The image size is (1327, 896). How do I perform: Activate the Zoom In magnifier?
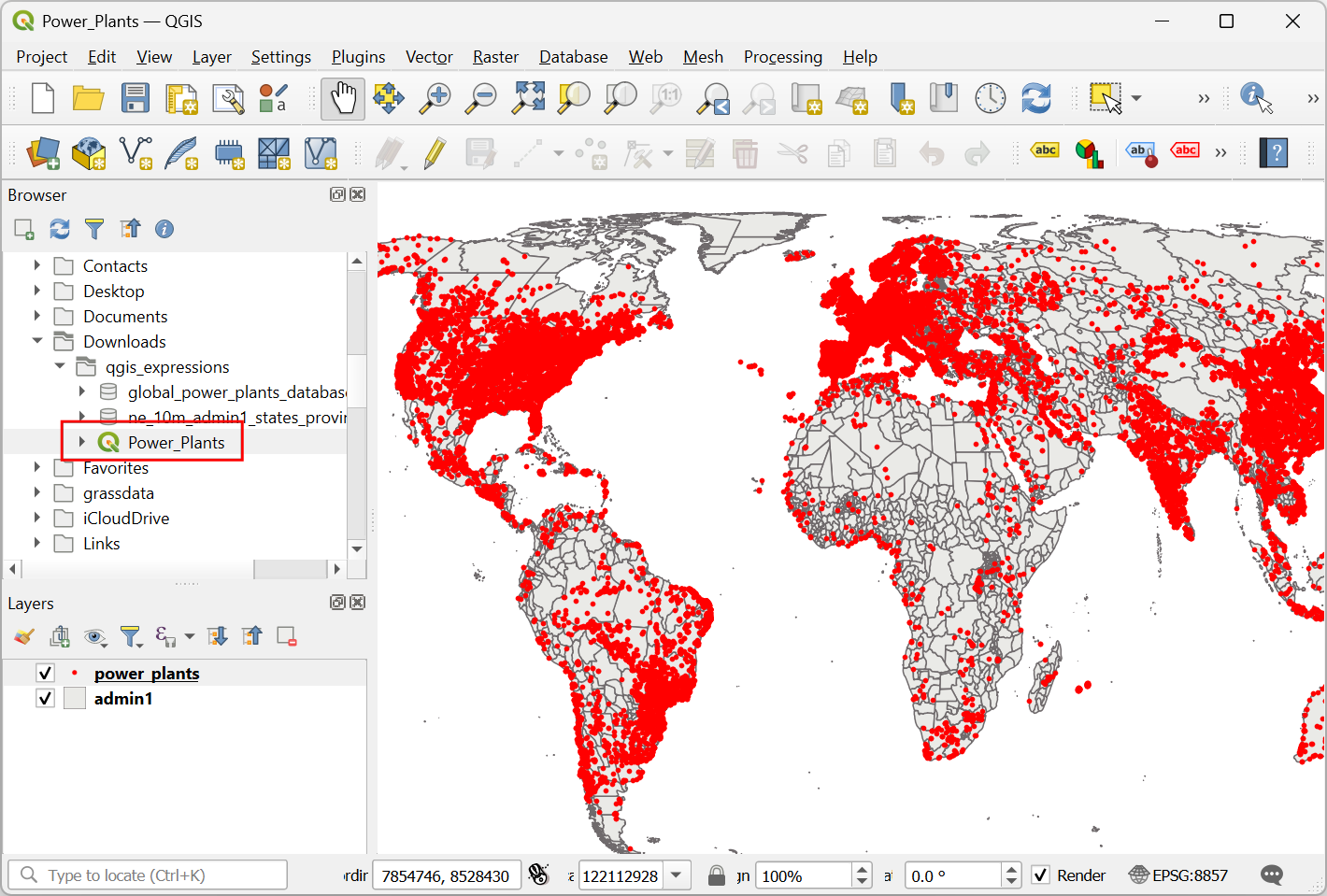tap(435, 98)
